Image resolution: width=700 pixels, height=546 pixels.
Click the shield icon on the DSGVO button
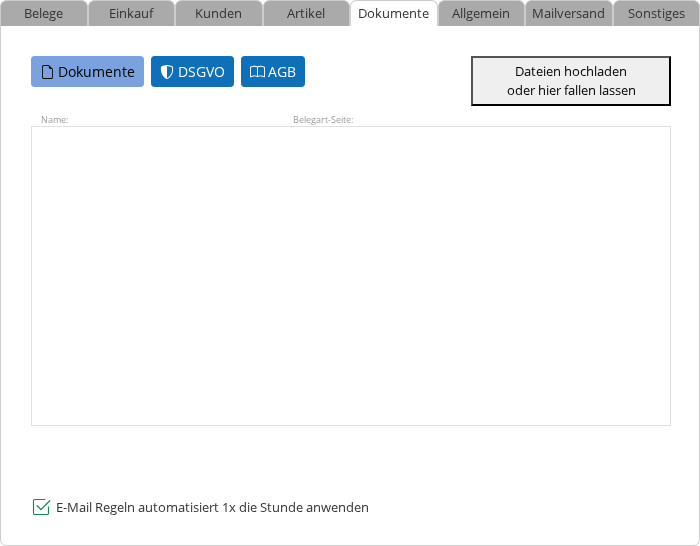[x=167, y=72]
